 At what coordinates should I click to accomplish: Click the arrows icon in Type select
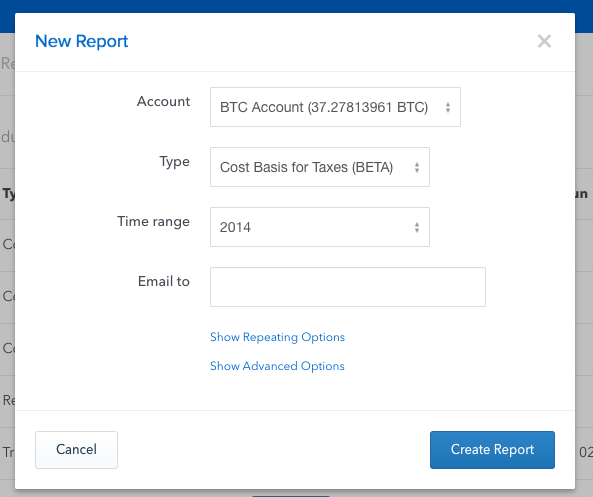[417, 168]
